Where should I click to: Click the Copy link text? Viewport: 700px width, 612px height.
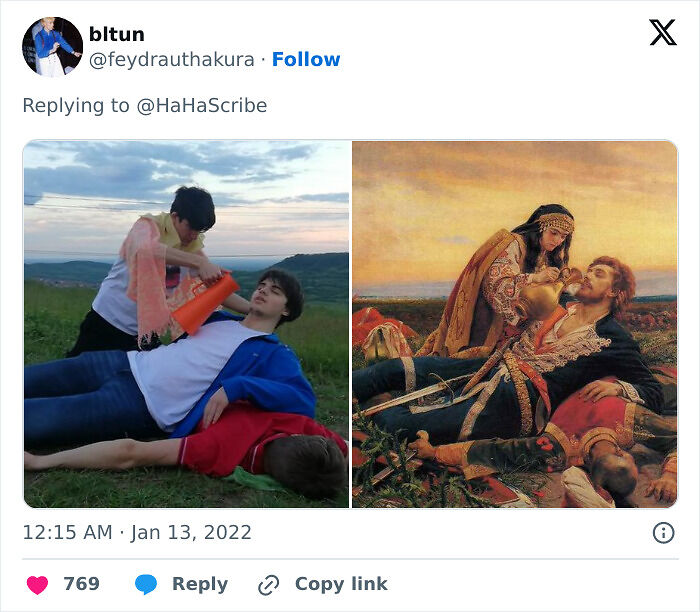point(340,584)
